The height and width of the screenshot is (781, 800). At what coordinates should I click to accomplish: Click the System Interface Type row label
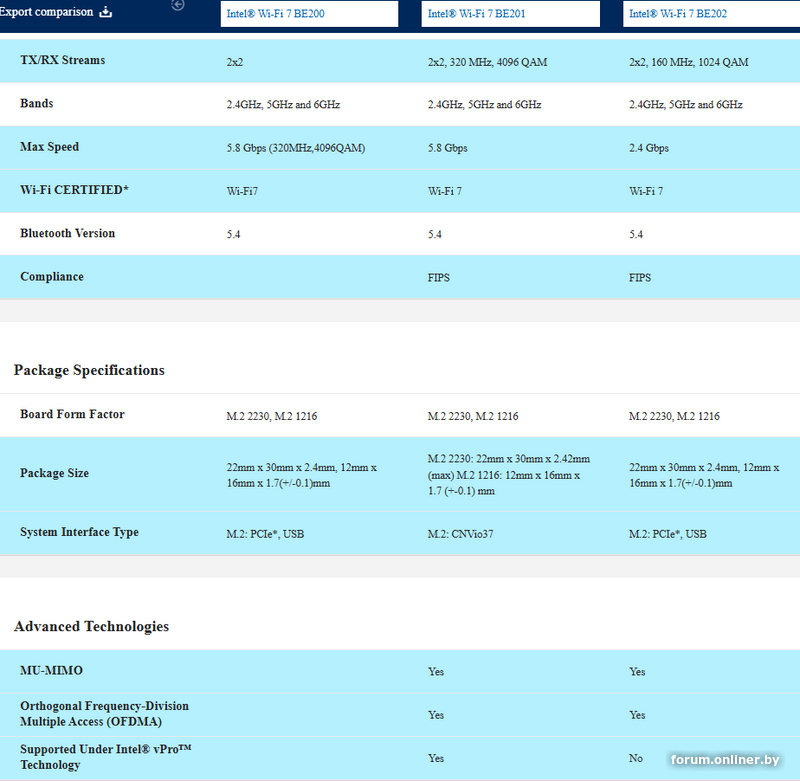(79, 533)
